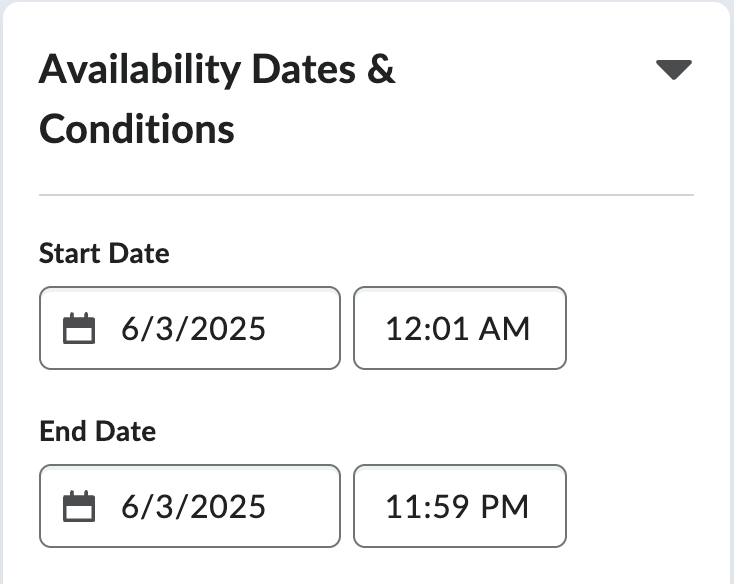Click the End Date calendar icon
This screenshot has width=734, height=584.
[79, 506]
